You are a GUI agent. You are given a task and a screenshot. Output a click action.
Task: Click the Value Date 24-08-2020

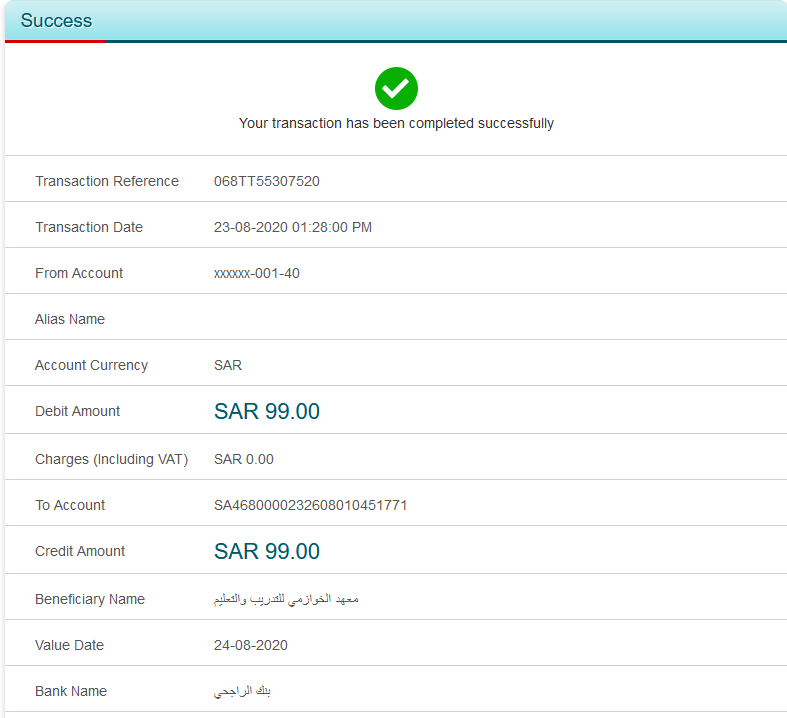point(250,645)
